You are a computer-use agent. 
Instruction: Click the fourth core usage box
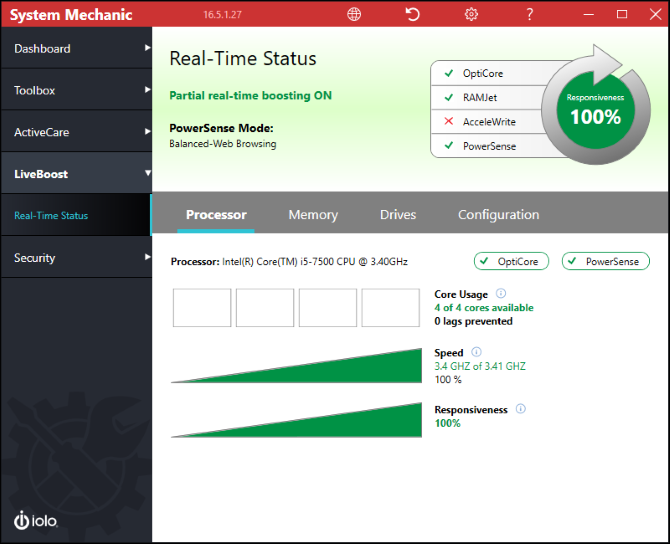tap(391, 308)
